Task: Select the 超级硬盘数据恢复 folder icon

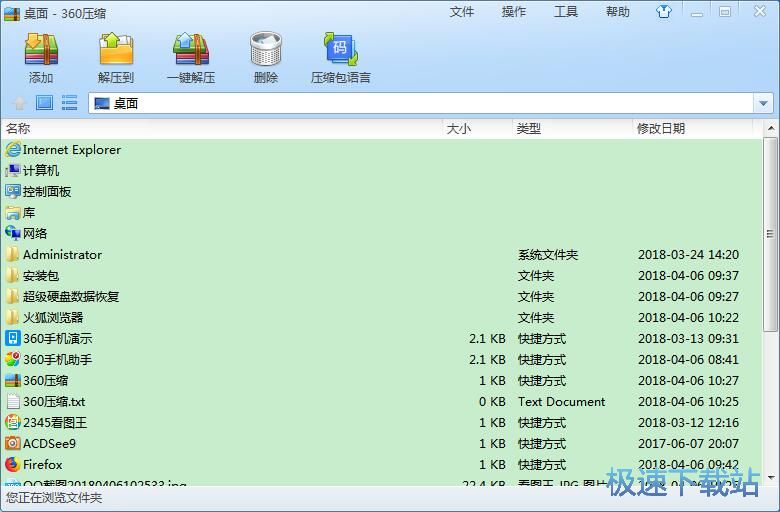Action: click(13, 297)
